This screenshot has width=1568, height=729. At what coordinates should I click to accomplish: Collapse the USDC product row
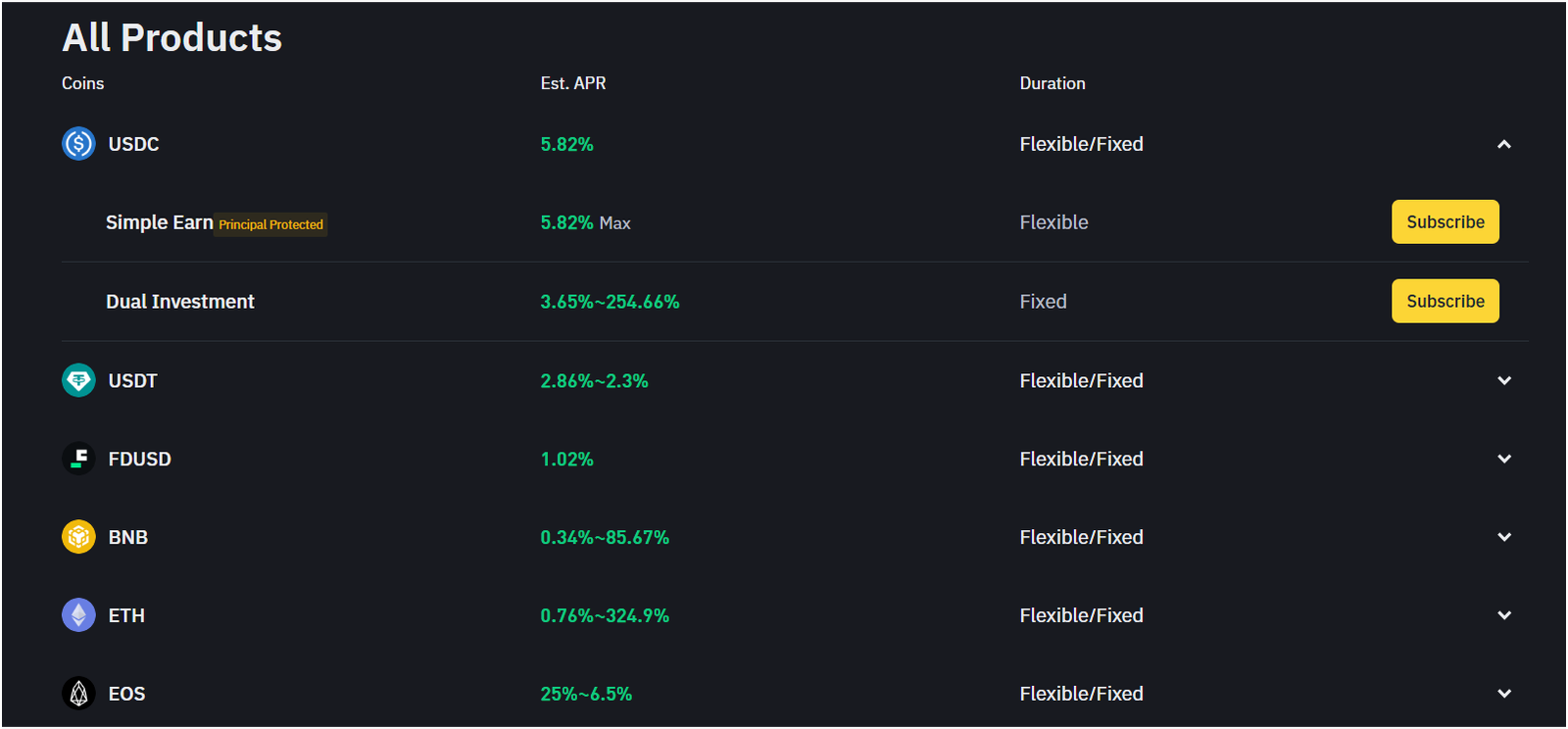(x=1504, y=145)
